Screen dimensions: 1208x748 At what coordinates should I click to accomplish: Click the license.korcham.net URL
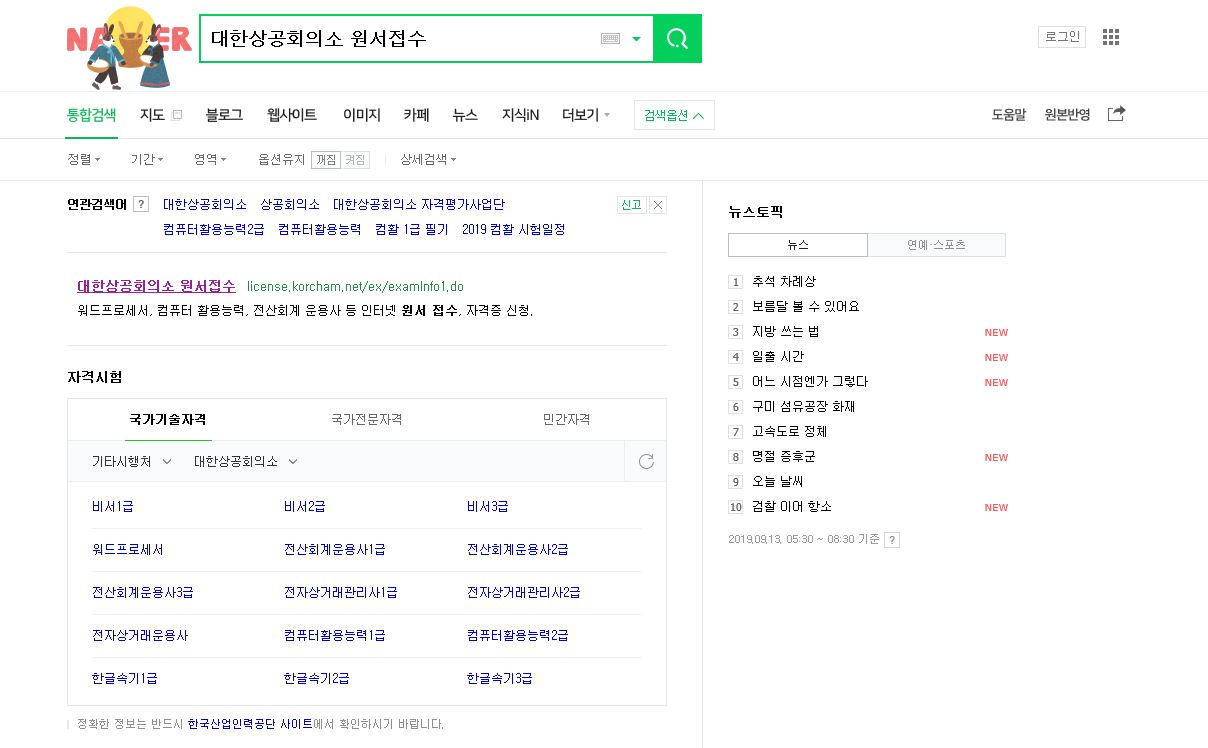pyautogui.click(x=355, y=287)
